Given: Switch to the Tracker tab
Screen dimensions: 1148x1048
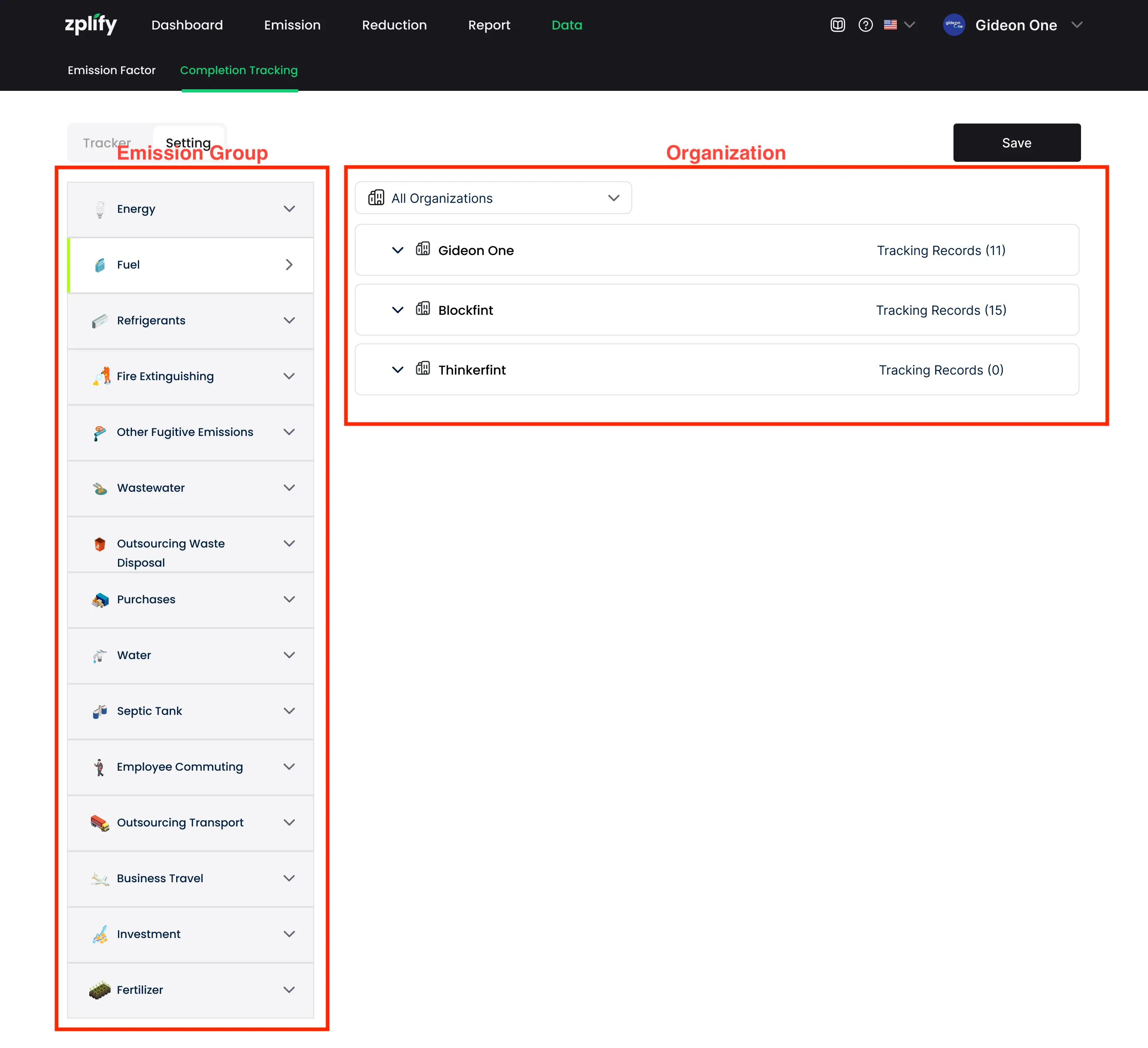Looking at the screenshot, I should point(107,143).
